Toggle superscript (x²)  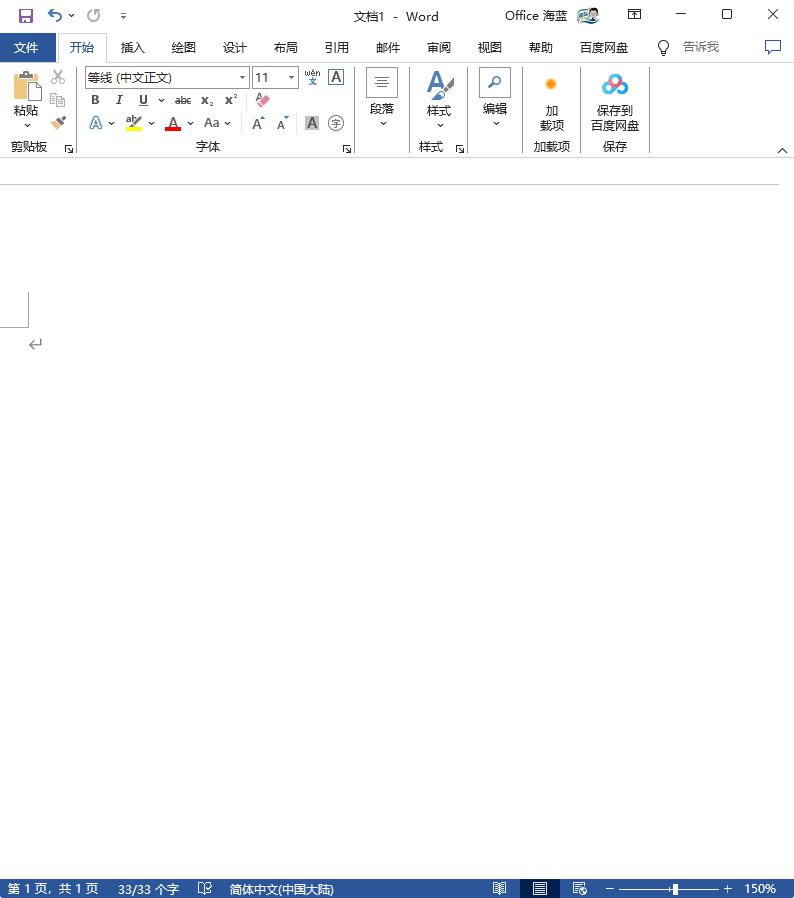tap(231, 100)
